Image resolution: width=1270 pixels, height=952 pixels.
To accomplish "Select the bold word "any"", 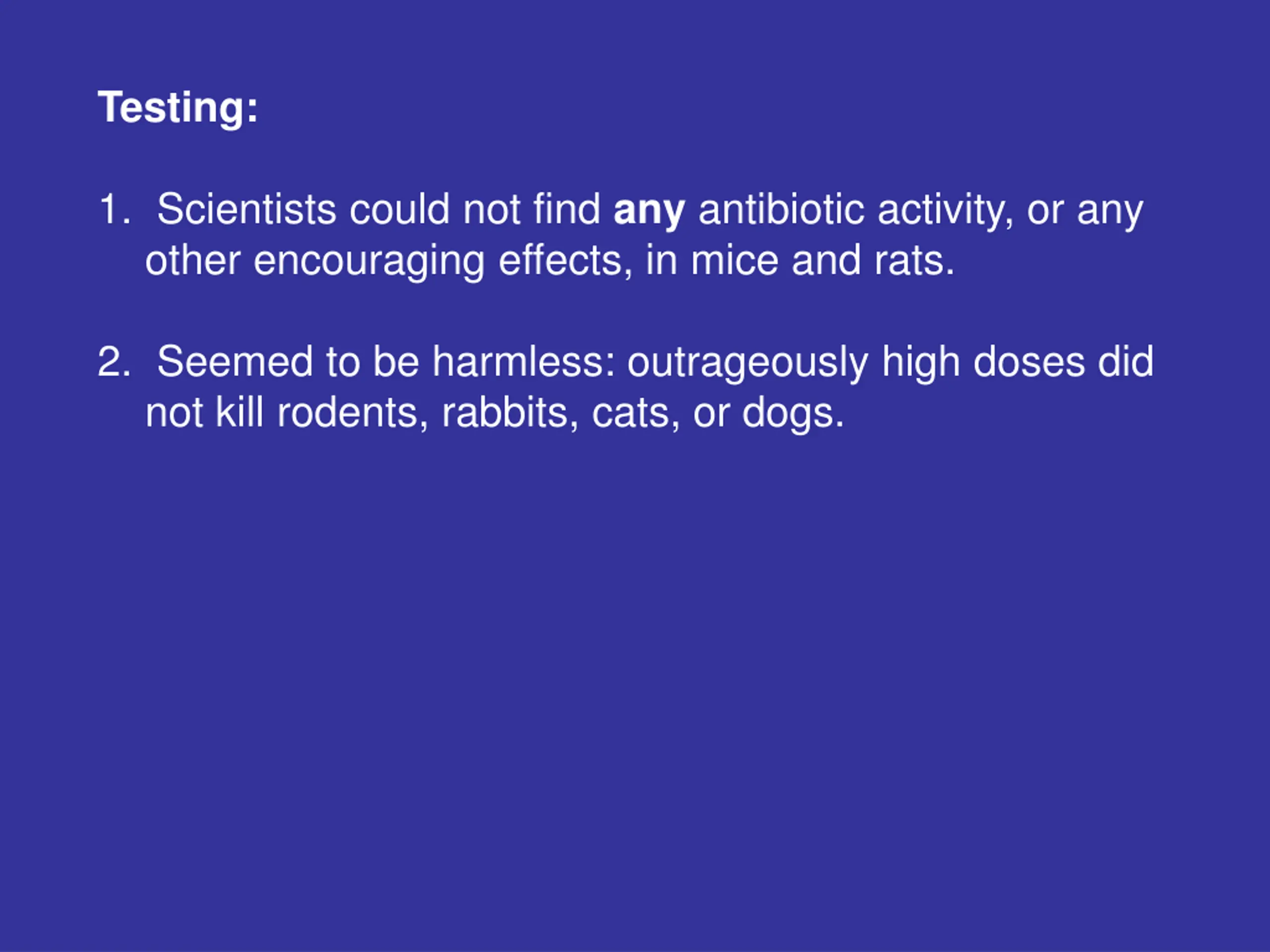I will pyautogui.click(x=649, y=211).
